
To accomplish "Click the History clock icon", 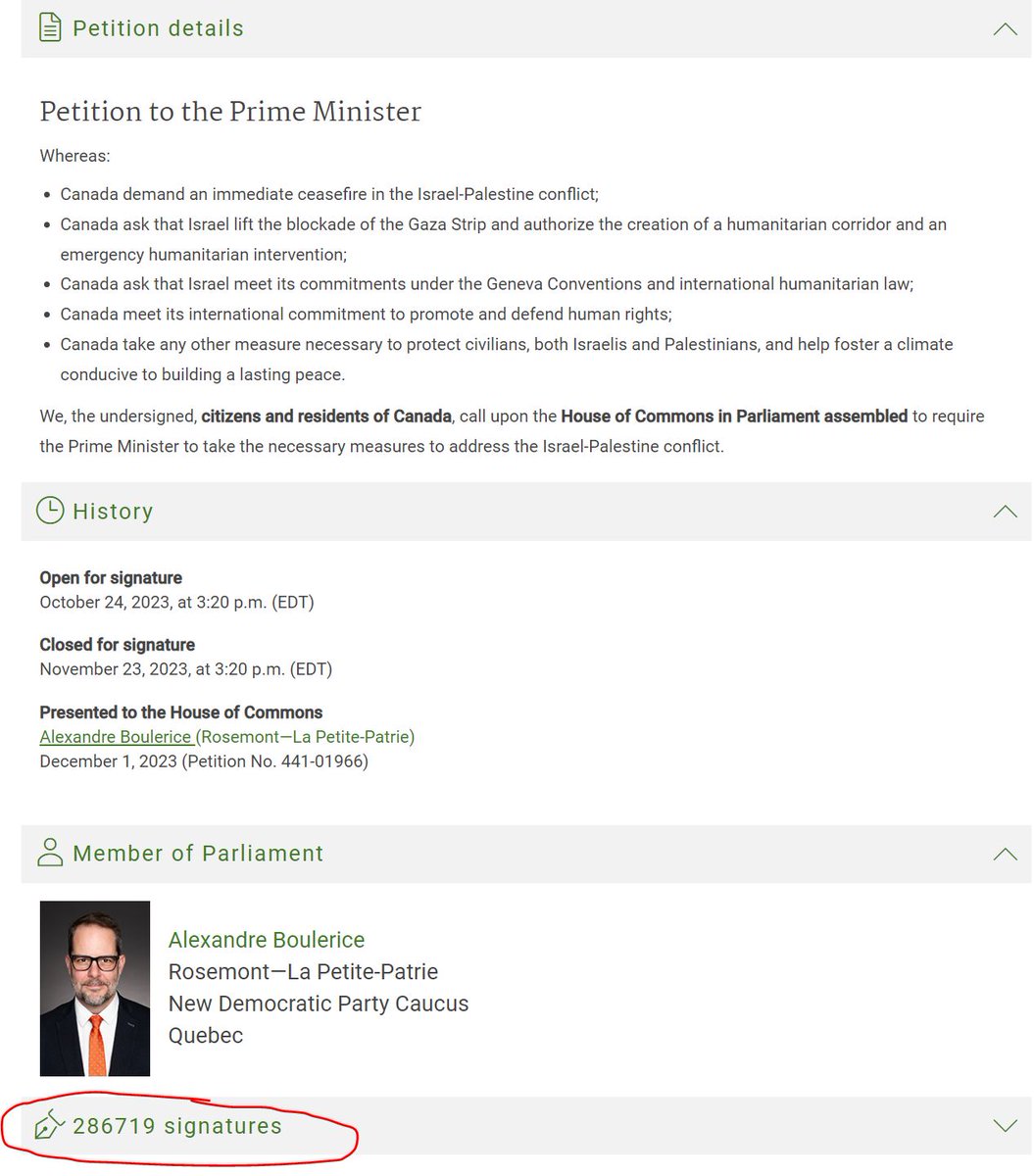I will 49,511.
